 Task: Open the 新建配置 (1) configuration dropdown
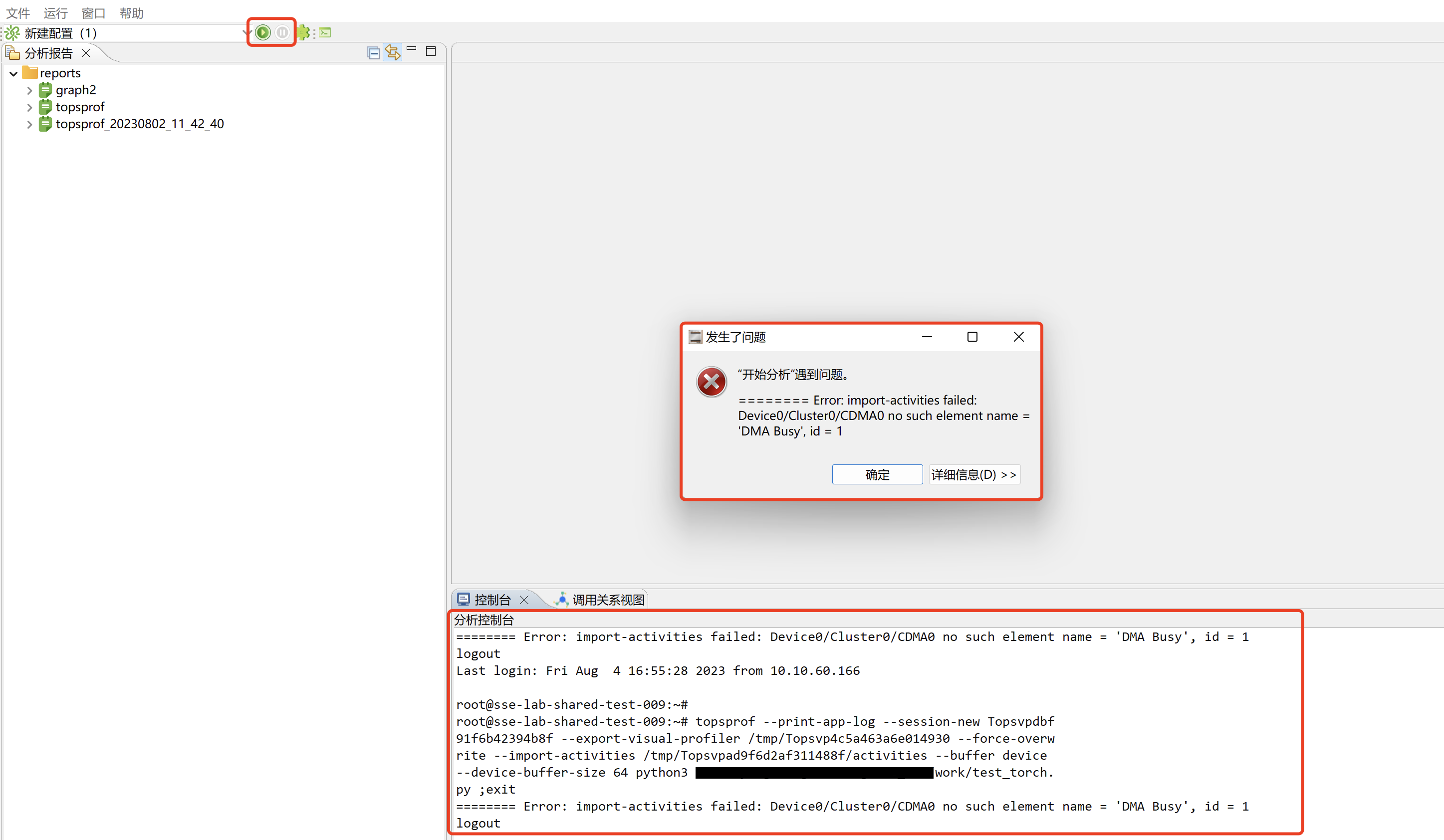tap(246, 32)
